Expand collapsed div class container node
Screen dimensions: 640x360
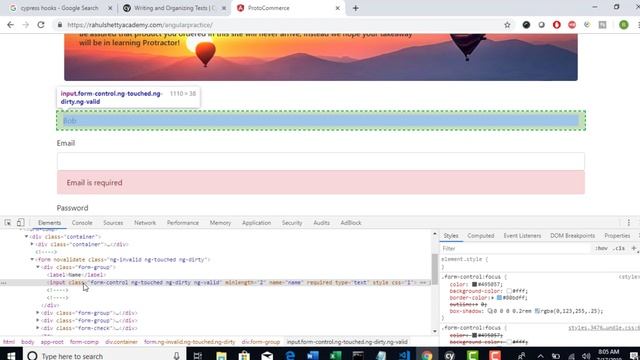(32, 244)
